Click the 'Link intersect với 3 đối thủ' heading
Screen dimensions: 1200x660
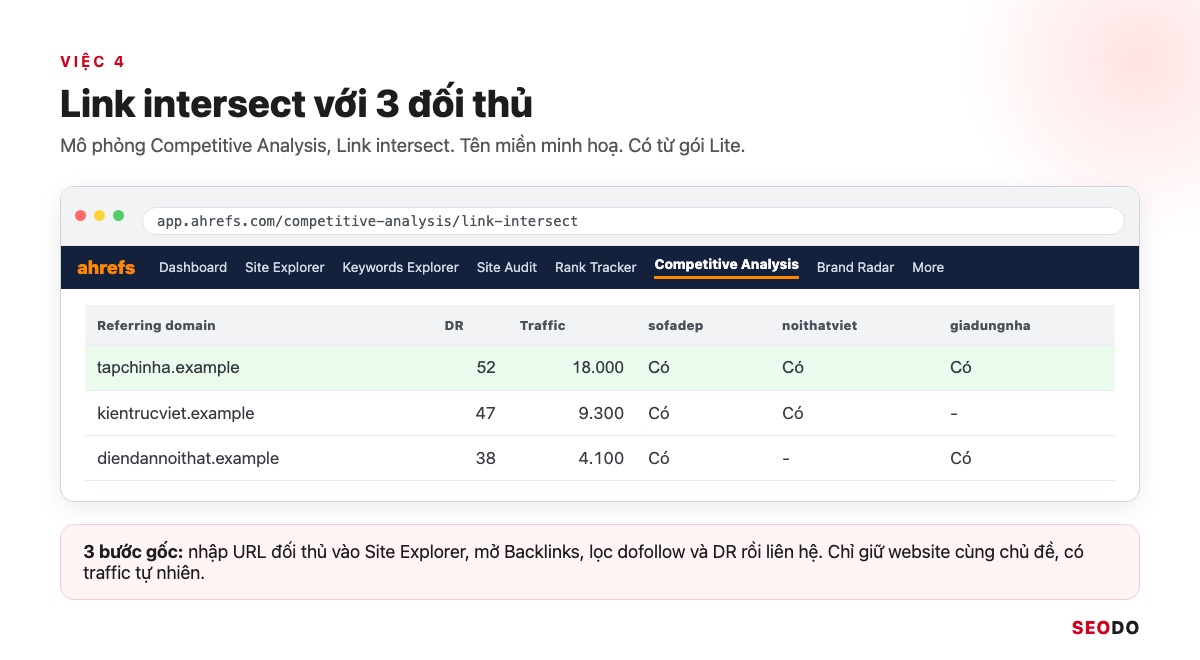click(296, 104)
